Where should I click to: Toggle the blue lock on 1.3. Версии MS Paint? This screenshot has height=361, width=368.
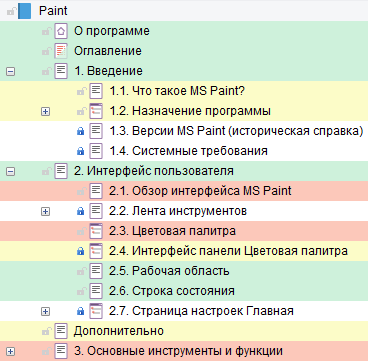pos(80,132)
